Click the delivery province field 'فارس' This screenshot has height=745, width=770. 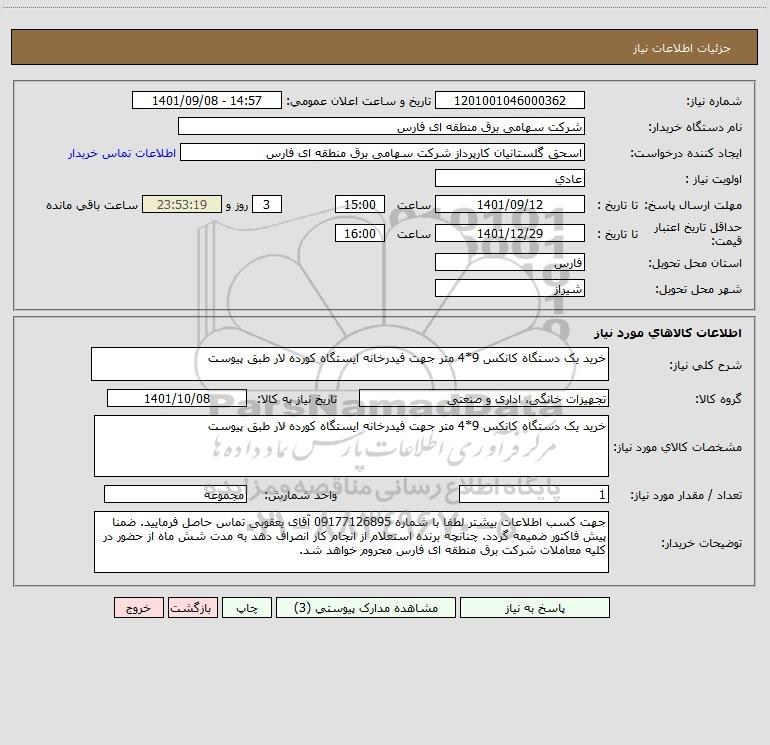click(510, 263)
